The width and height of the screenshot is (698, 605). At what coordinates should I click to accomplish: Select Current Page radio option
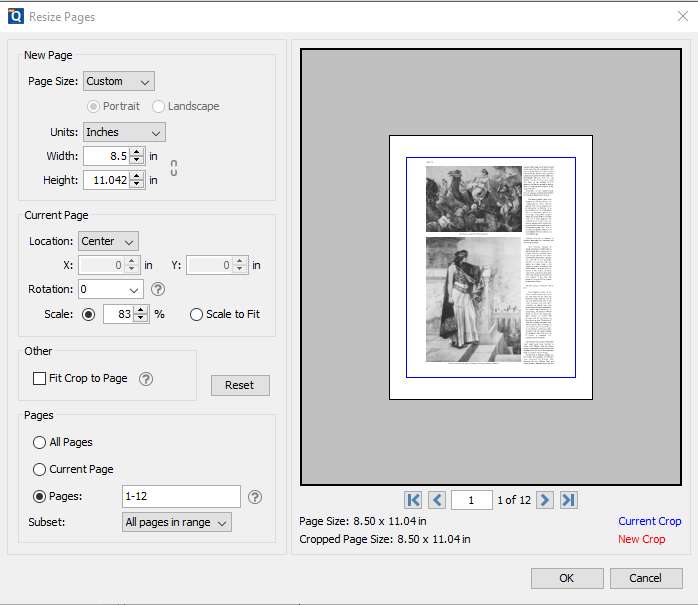39,469
